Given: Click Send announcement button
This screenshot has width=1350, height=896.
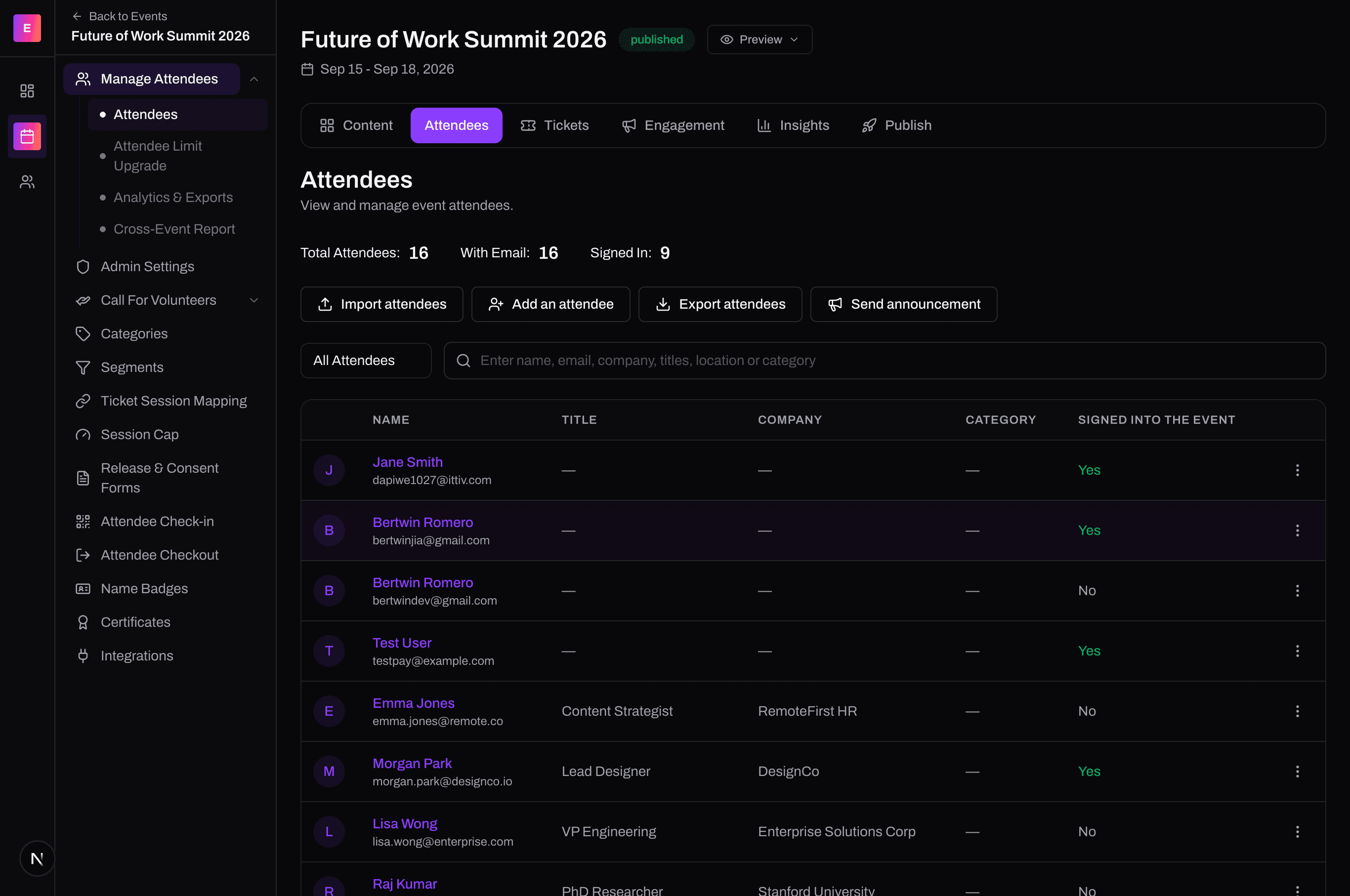Looking at the screenshot, I should tap(904, 304).
